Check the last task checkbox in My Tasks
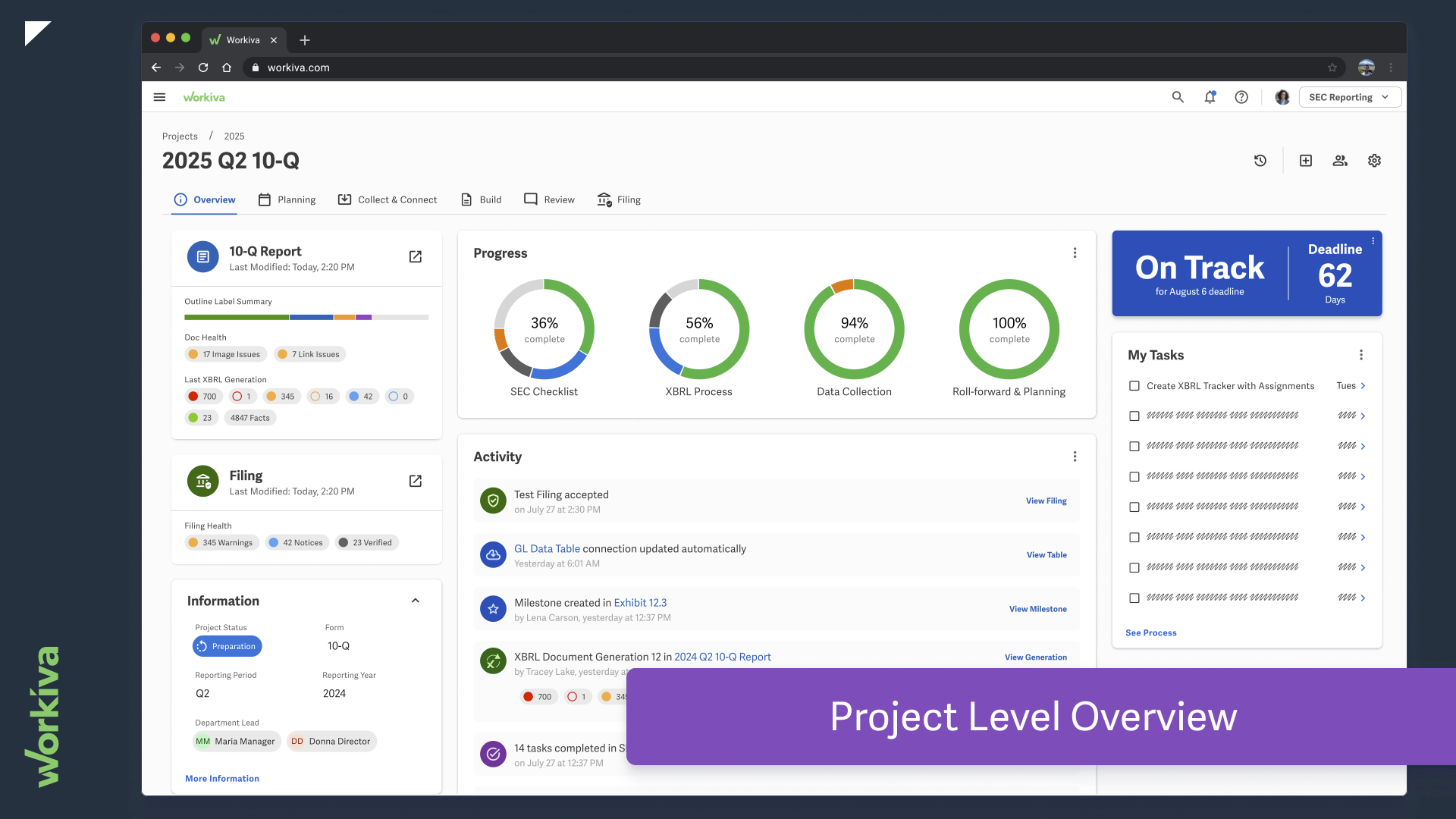This screenshot has height=819, width=1456. pyautogui.click(x=1134, y=598)
